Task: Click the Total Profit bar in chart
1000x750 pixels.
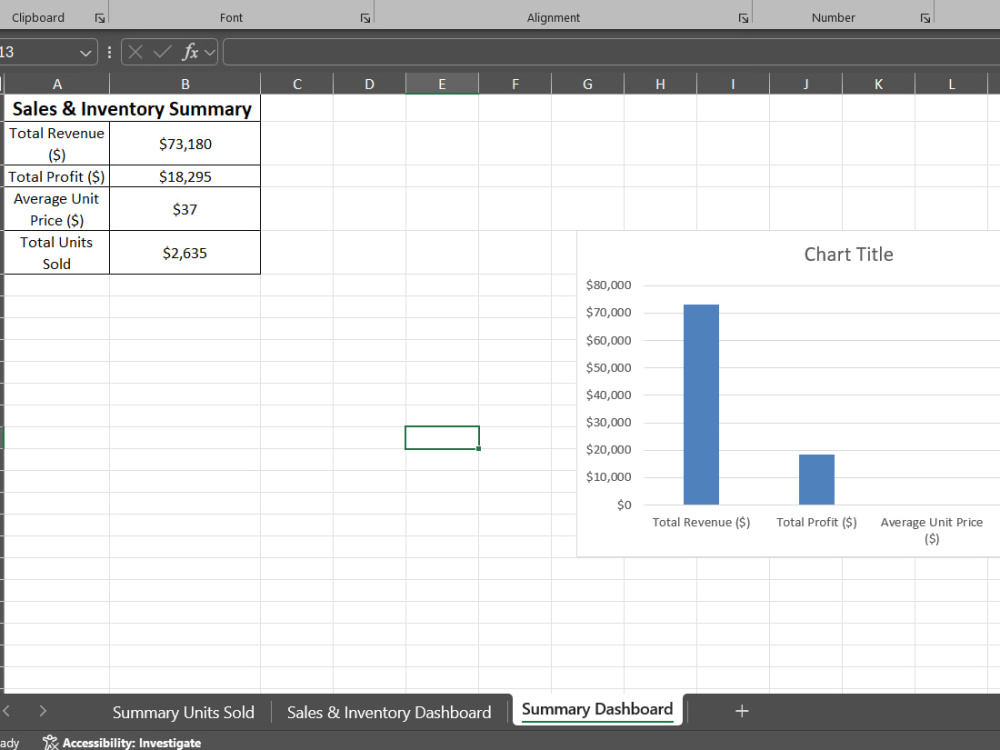Action: coord(816,480)
